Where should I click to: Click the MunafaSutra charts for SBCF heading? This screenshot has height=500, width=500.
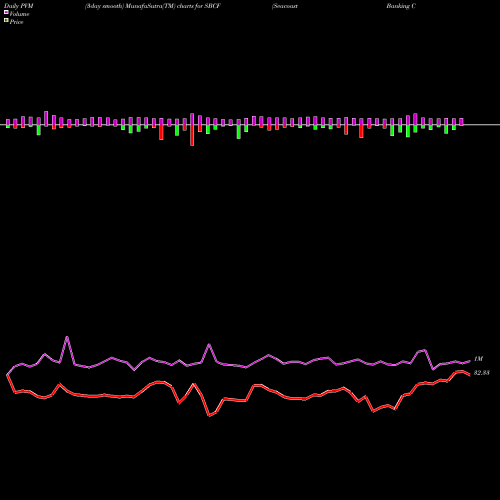click(x=153, y=6)
